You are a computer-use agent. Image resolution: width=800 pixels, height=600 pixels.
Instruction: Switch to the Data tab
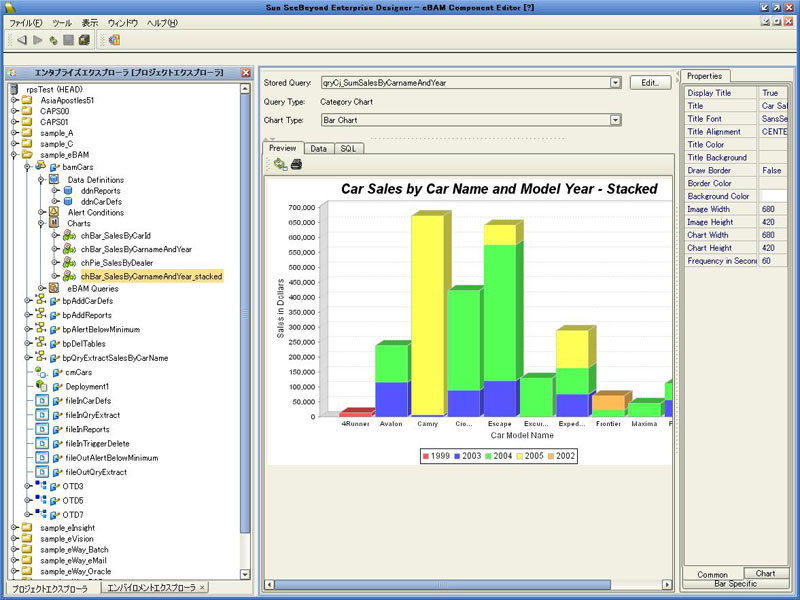318,148
